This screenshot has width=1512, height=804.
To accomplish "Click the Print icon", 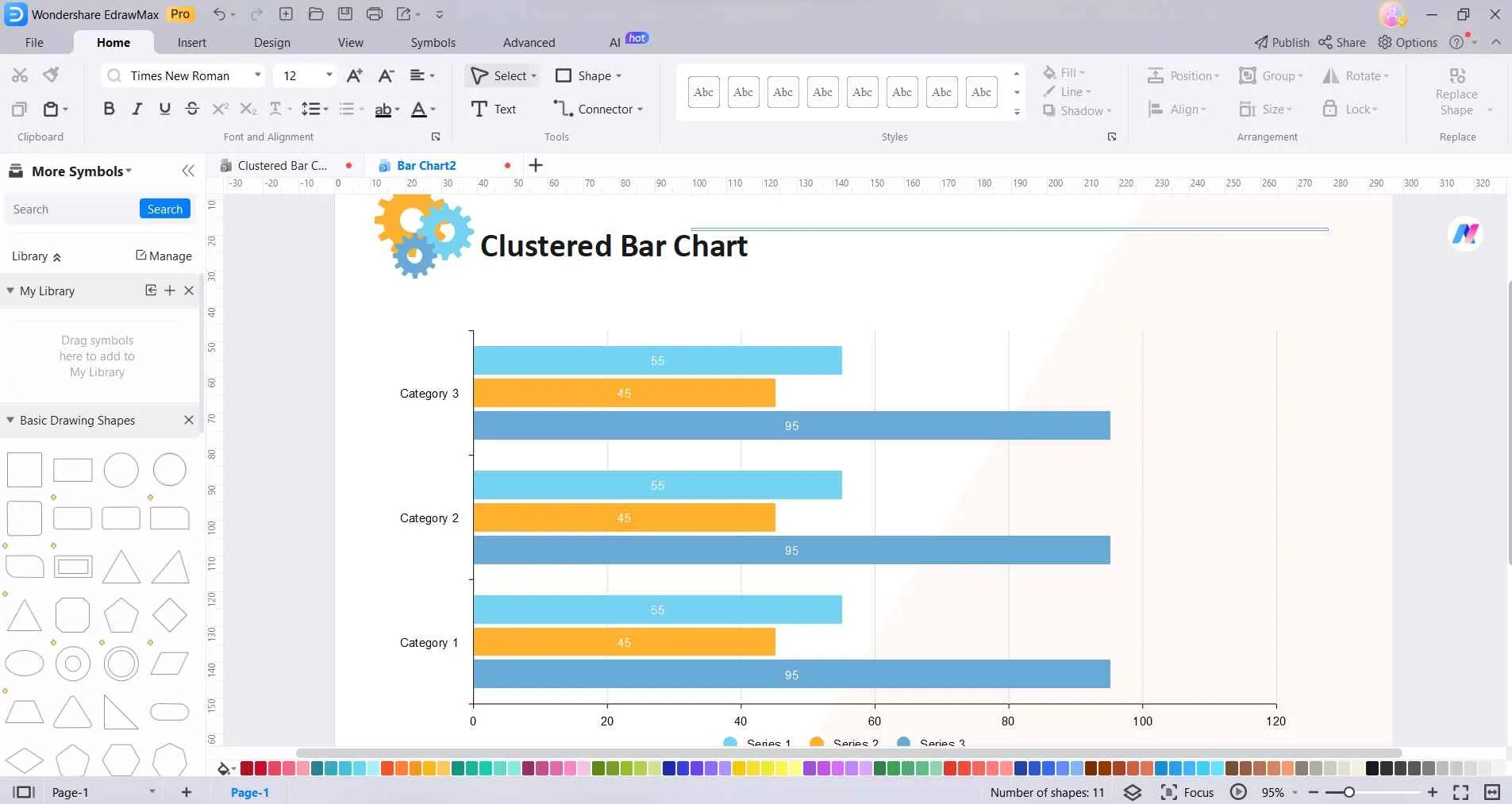I will click(x=375, y=13).
